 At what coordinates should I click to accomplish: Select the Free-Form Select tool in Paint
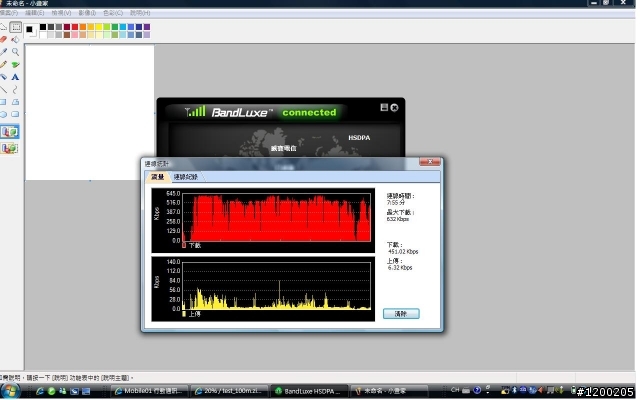[3, 27]
